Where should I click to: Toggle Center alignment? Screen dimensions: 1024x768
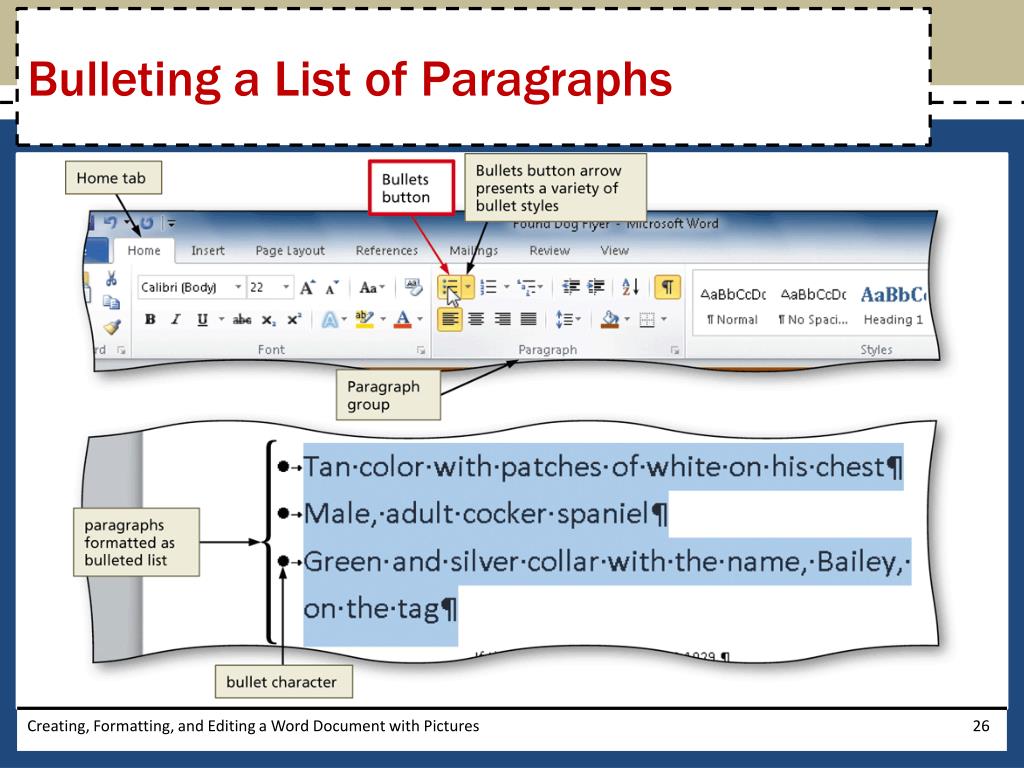(476, 319)
